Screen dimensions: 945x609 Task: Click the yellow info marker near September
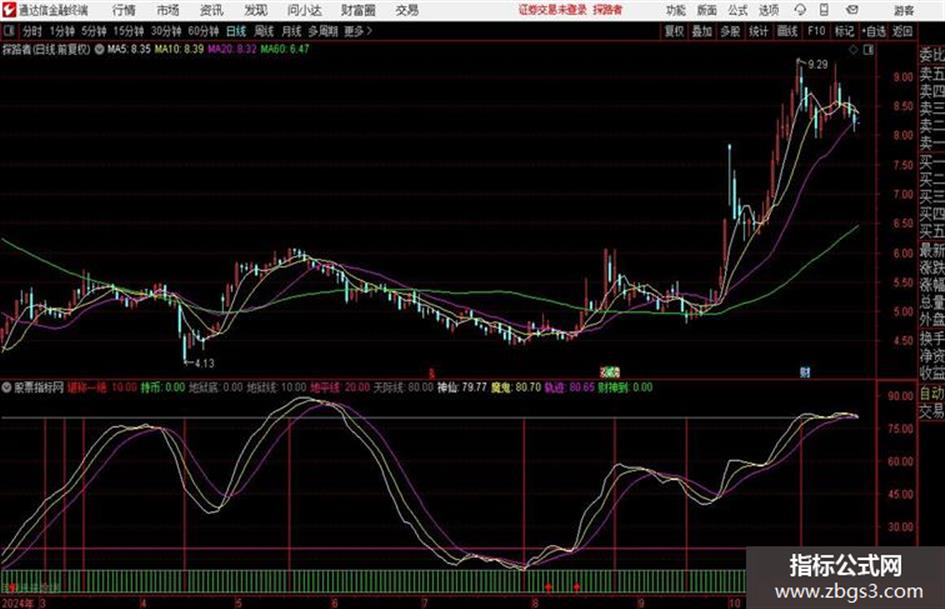[609, 372]
